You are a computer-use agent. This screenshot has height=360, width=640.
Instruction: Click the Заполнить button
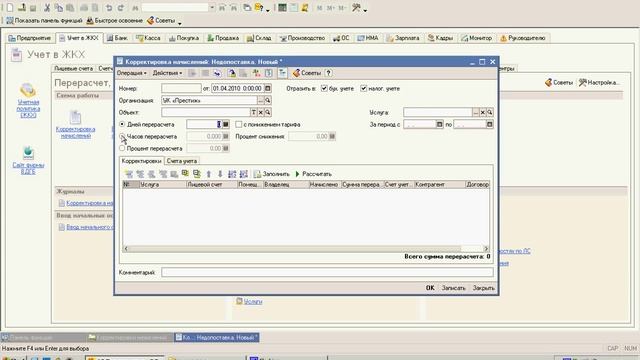click(271, 174)
